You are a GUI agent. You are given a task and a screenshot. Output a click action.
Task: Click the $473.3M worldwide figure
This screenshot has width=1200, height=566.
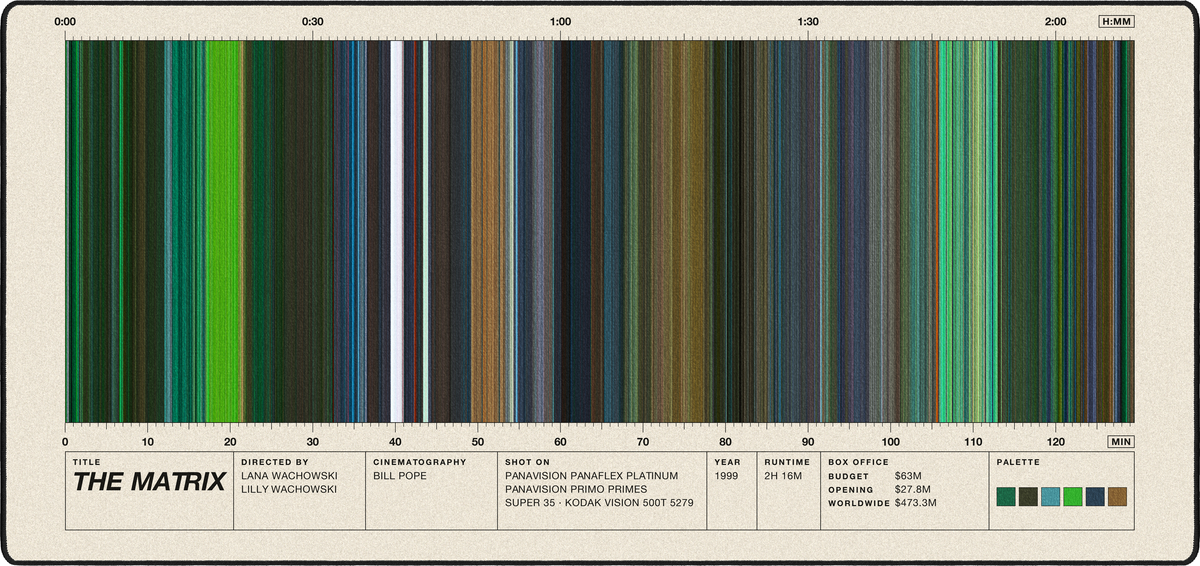(x=915, y=503)
